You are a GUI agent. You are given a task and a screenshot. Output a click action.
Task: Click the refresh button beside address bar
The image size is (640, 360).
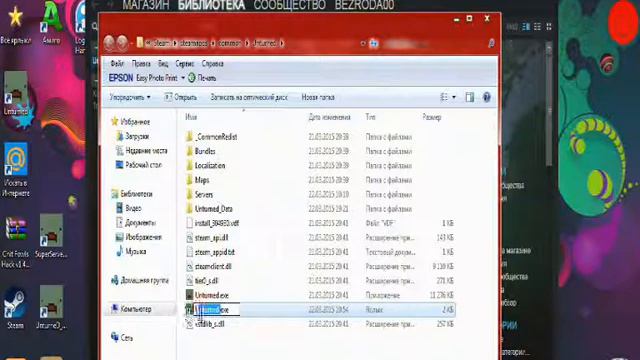pos(373,43)
